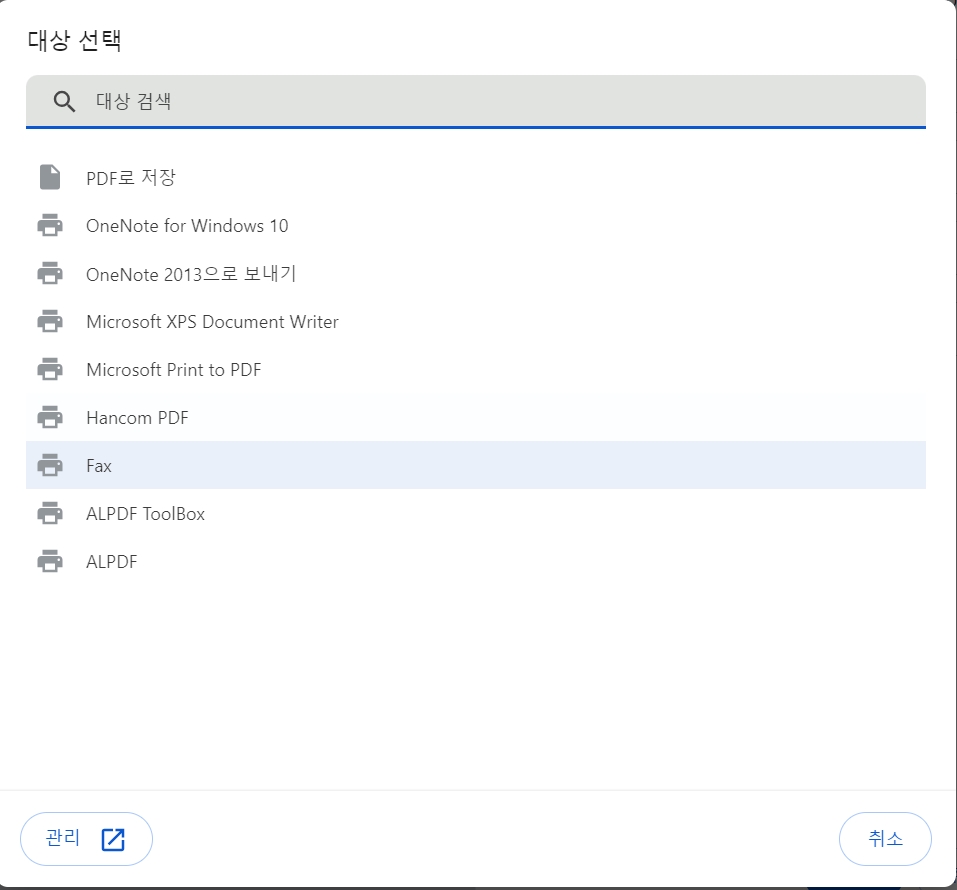The height and width of the screenshot is (890, 957).
Task: Select the highlighted Fax destination
Action: click(x=475, y=465)
